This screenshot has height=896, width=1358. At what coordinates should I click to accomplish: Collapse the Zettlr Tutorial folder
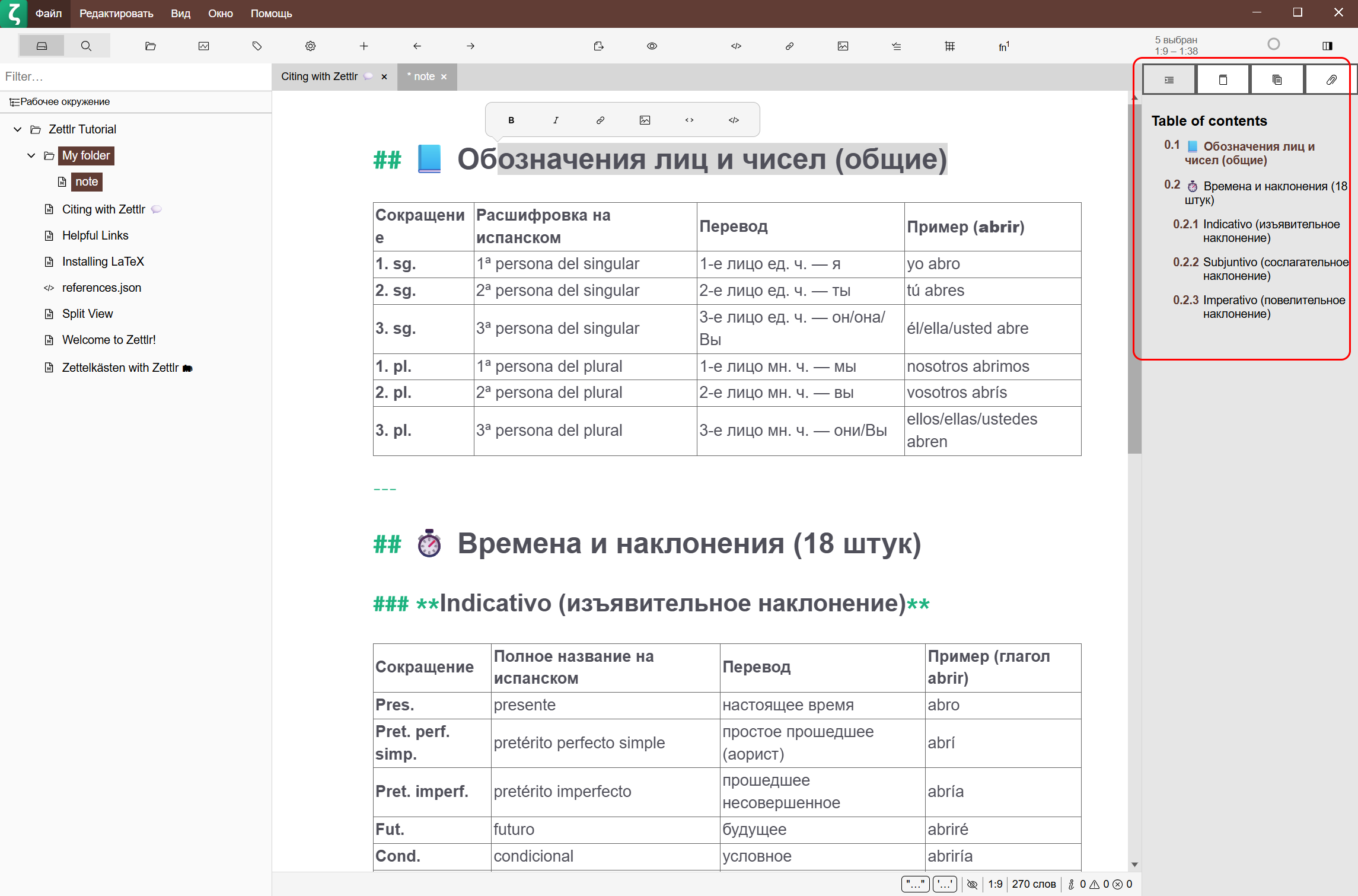pyautogui.click(x=18, y=129)
